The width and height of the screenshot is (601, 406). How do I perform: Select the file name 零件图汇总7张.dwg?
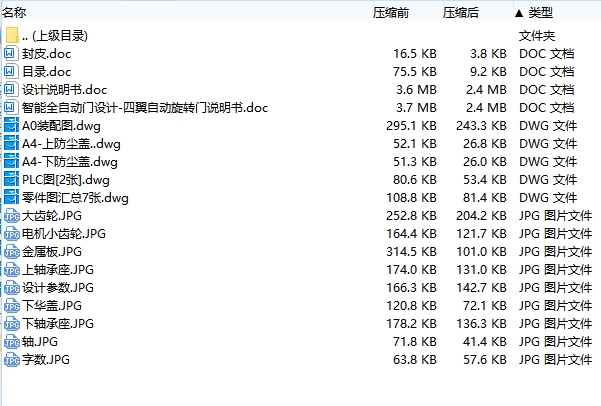click(x=75, y=198)
